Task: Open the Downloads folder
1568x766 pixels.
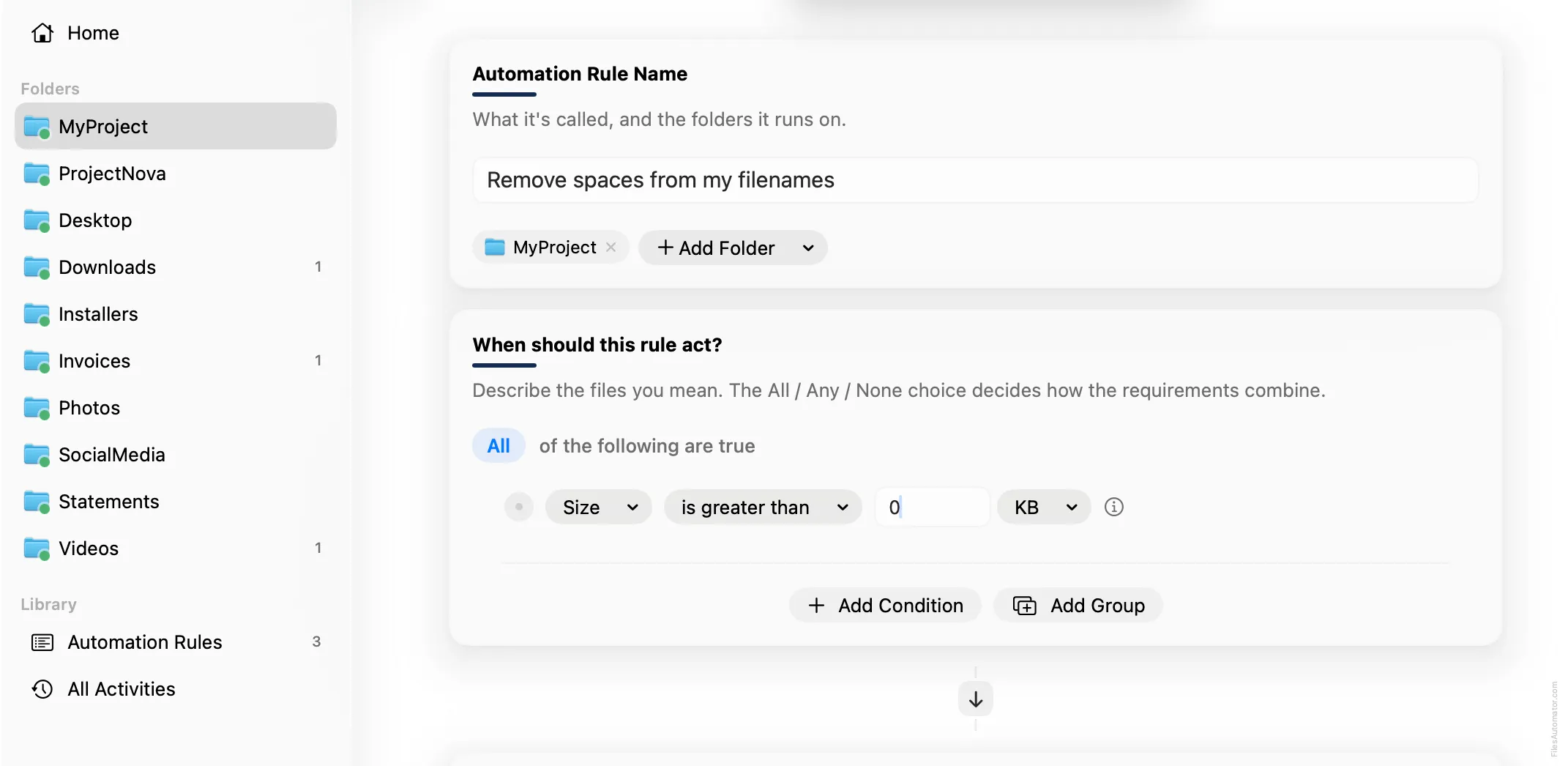Action: (x=176, y=267)
